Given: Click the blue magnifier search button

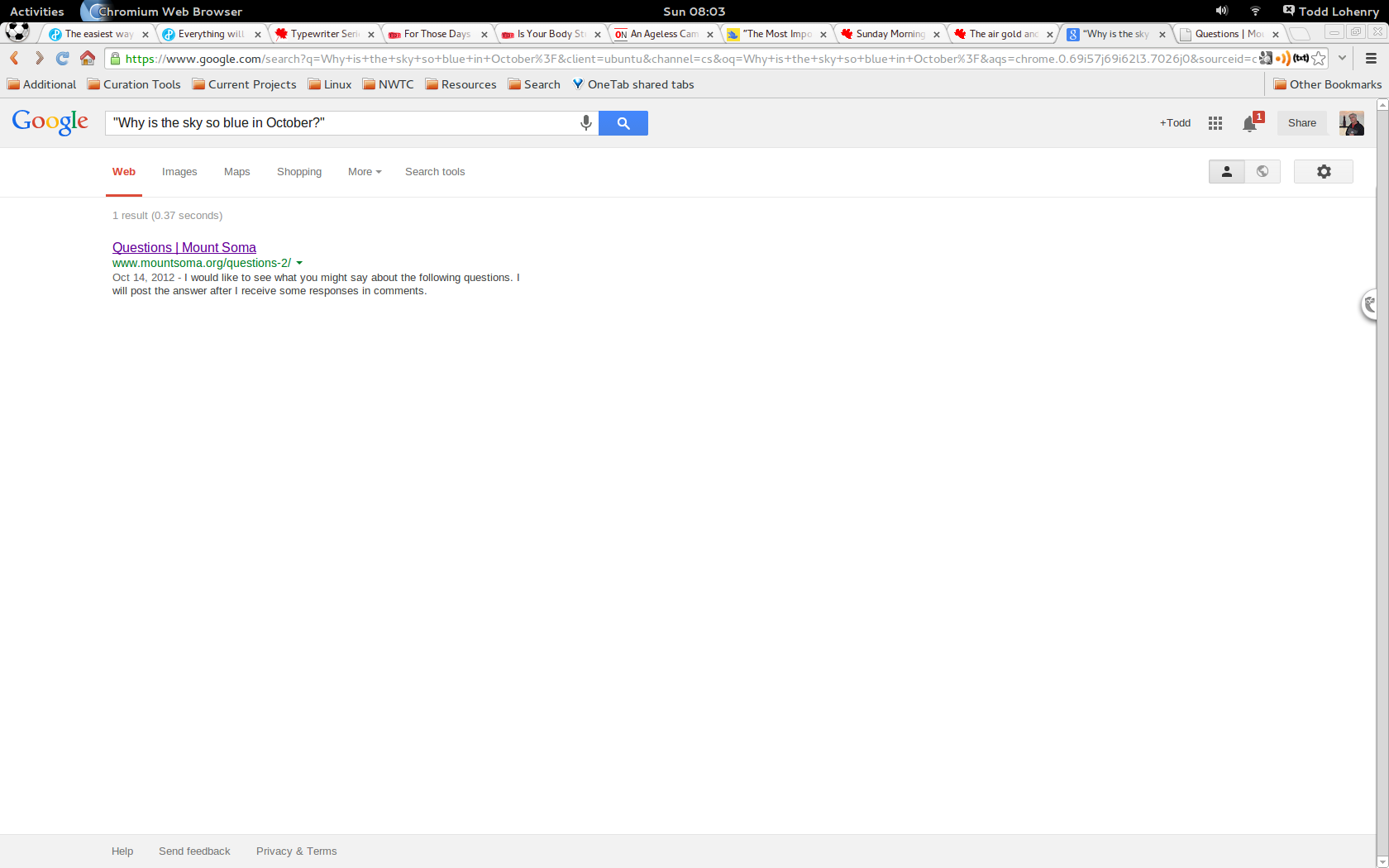Looking at the screenshot, I should click(x=623, y=123).
